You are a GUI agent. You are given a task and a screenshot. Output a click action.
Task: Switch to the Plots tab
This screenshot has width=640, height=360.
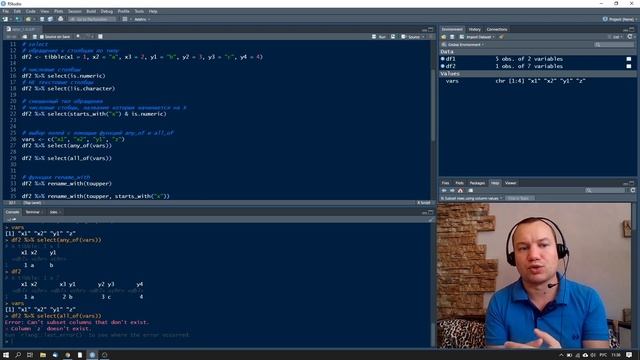[459, 183]
